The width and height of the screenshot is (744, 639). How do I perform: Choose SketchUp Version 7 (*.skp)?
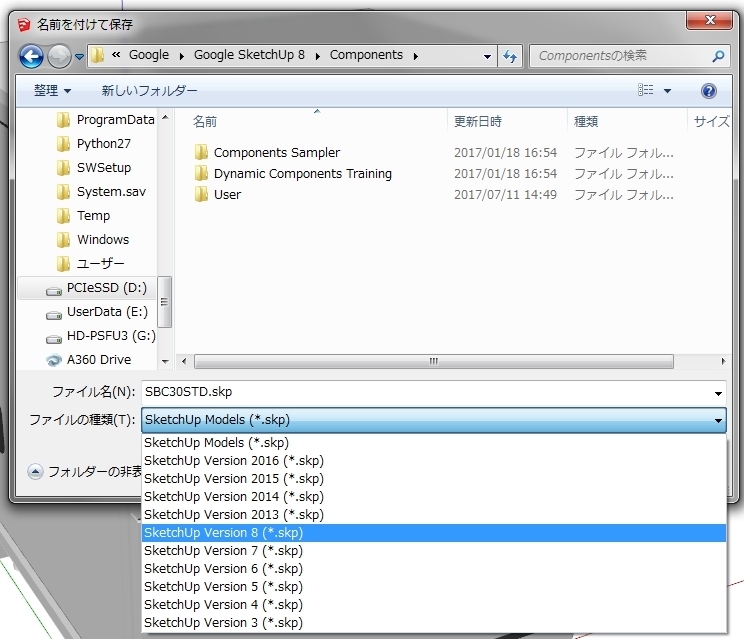tap(434, 551)
